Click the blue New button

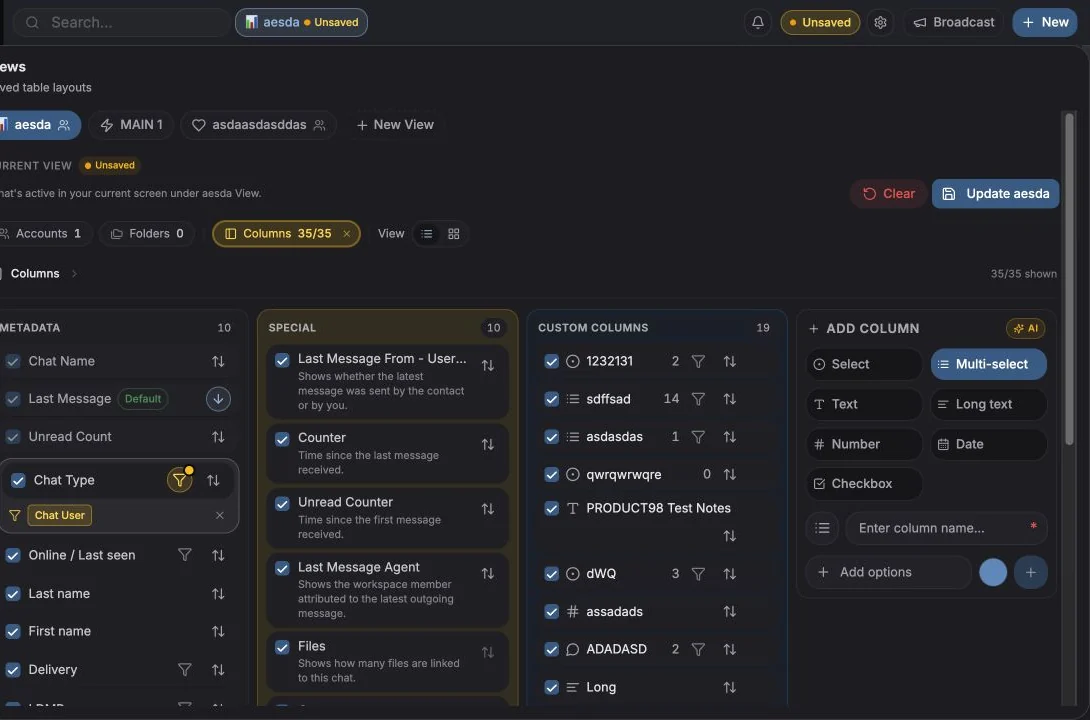pyautogui.click(x=1045, y=22)
